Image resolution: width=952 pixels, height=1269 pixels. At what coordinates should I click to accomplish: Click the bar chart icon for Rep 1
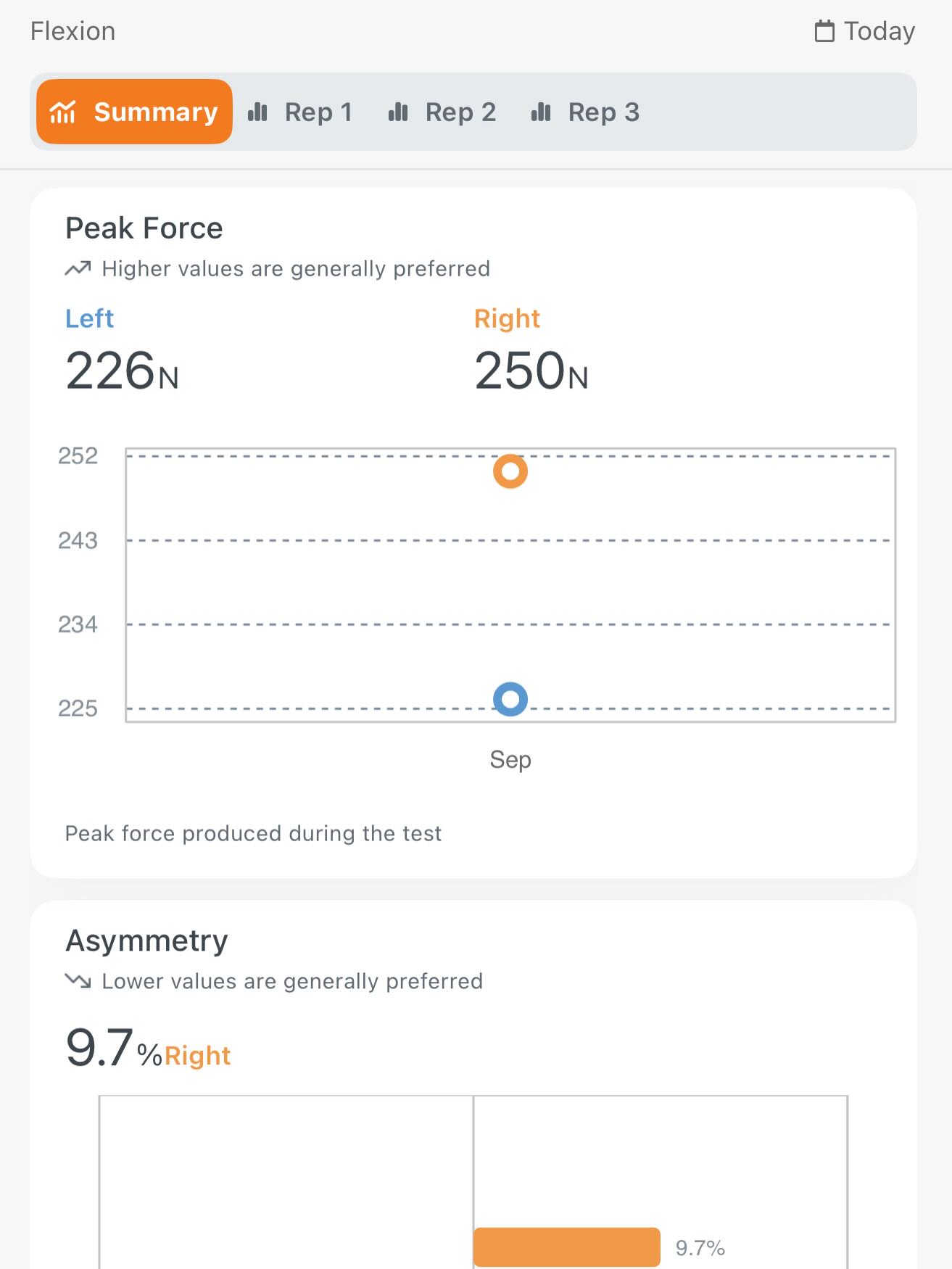coord(258,112)
